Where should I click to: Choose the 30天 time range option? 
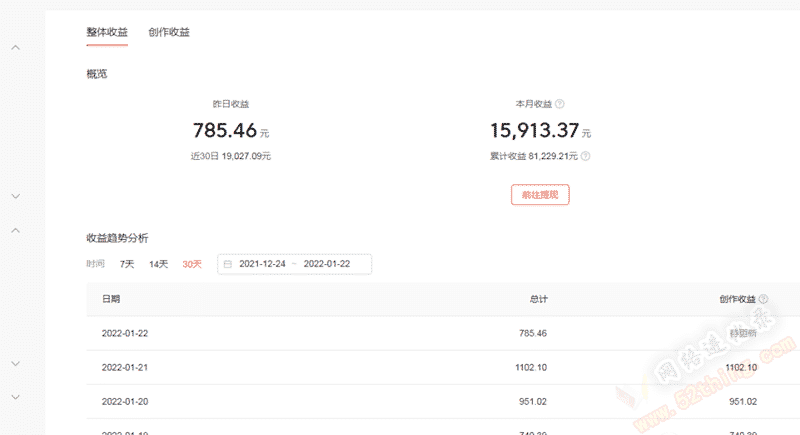(191, 264)
